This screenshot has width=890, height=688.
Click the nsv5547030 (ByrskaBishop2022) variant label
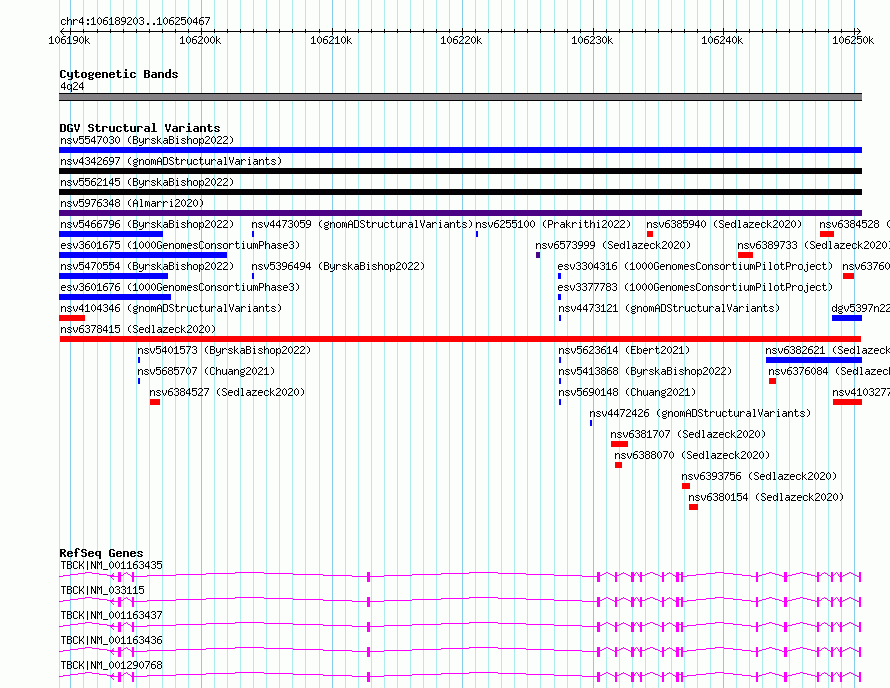pyautogui.click(x=147, y=140)
